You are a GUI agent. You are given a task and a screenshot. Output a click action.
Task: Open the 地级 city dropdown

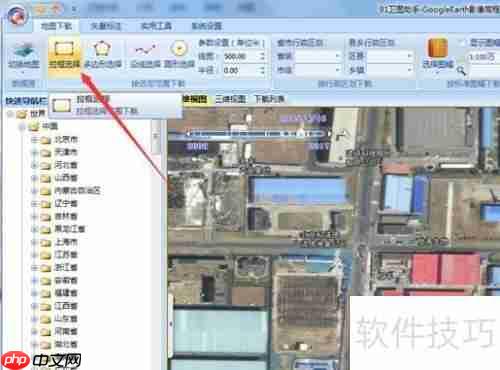[x=318, y=70]
